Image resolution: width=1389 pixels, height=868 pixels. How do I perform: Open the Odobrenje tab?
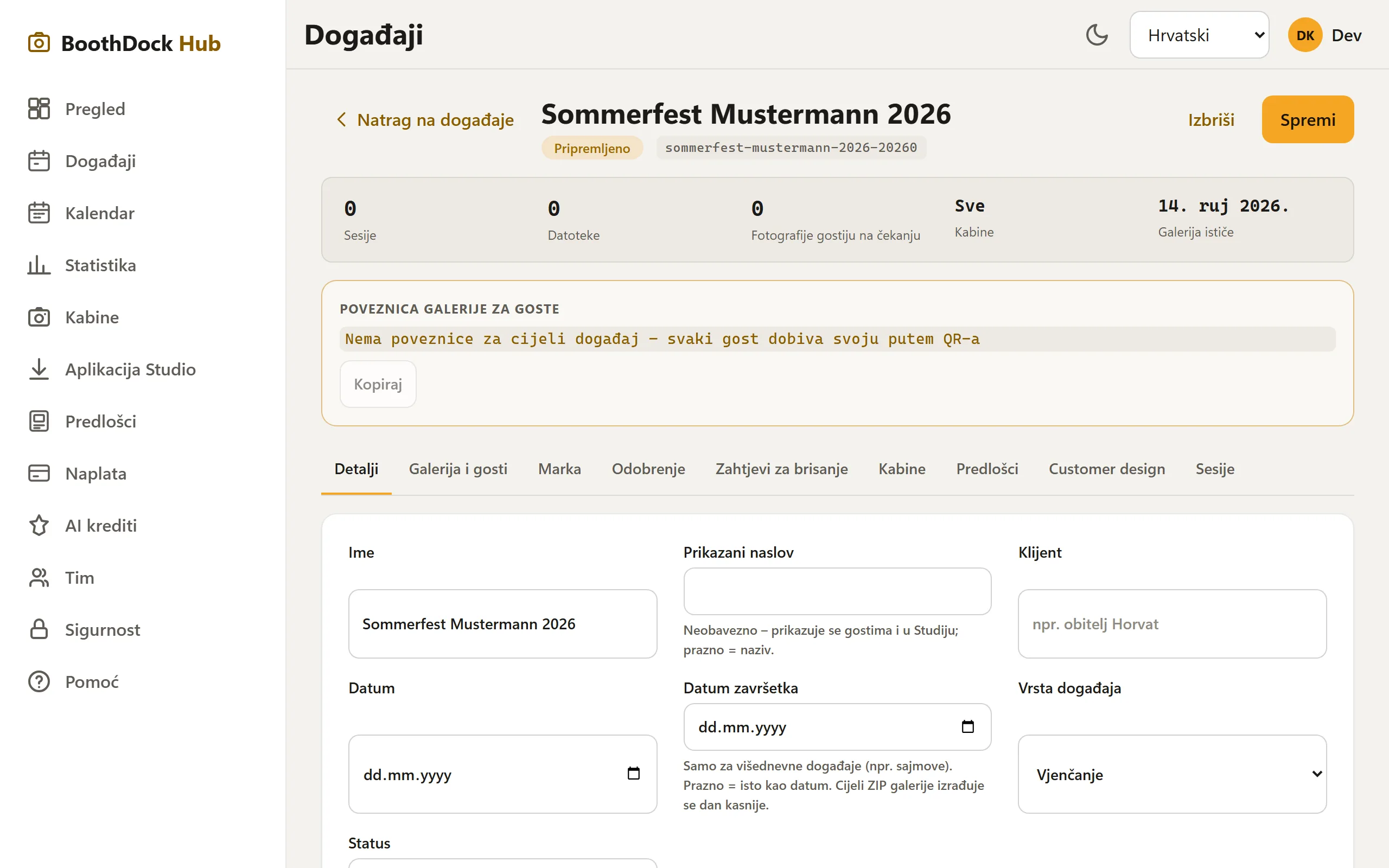tap(648, 469)
